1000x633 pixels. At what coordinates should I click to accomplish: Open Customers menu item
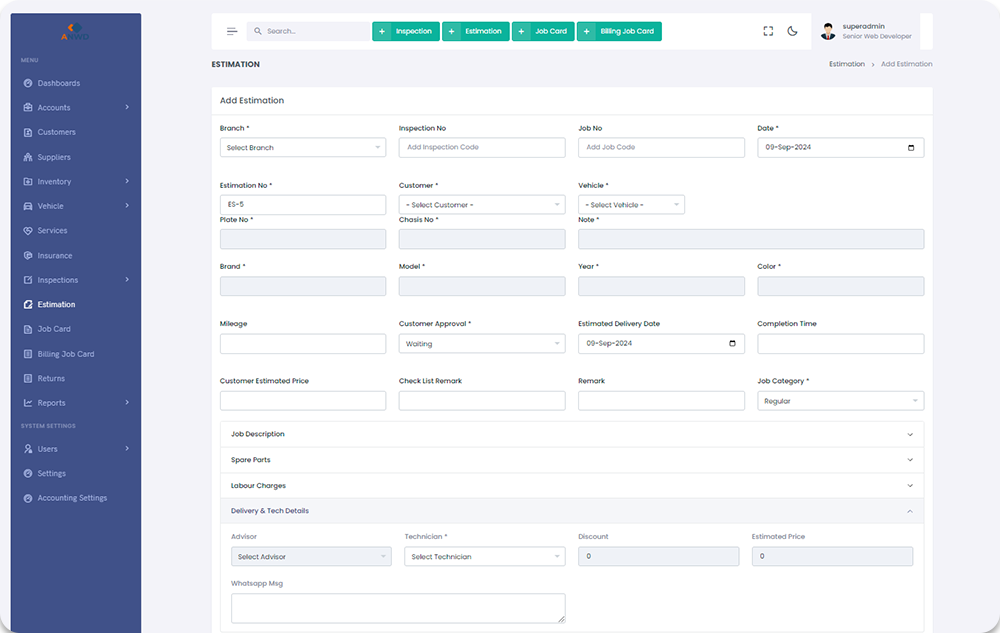pos(56,133)
